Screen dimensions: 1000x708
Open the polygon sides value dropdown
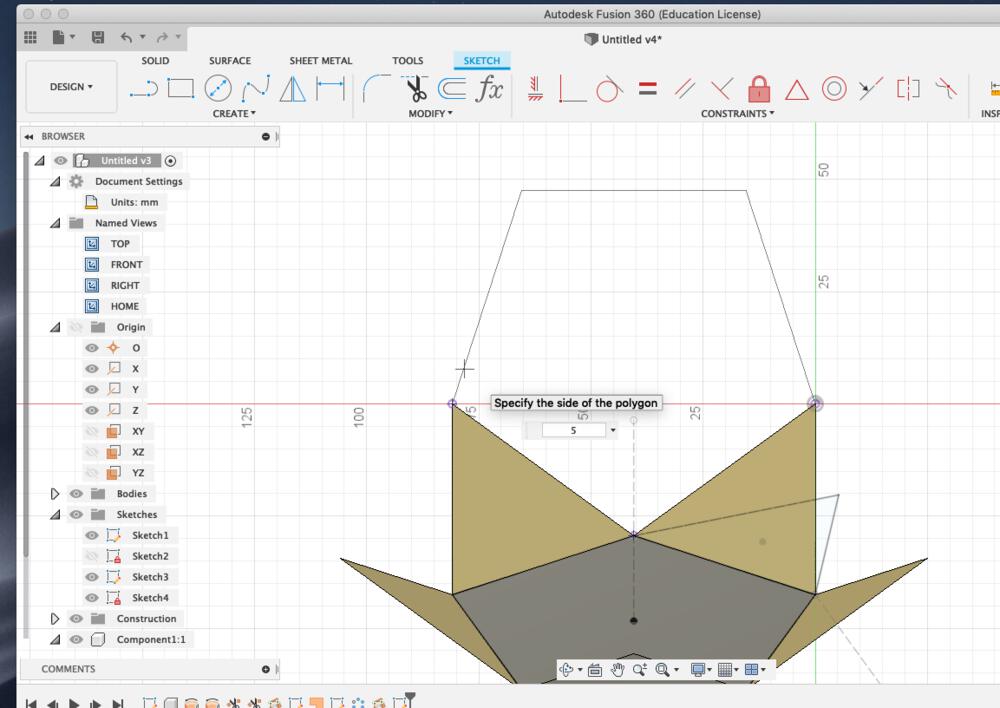(x=612, y=429)
